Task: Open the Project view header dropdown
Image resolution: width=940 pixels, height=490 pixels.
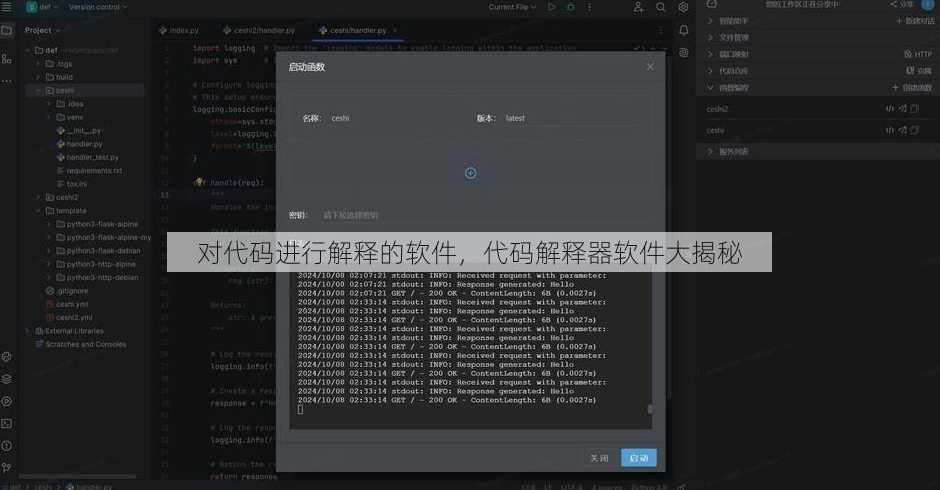Action: tap(42, 30)
